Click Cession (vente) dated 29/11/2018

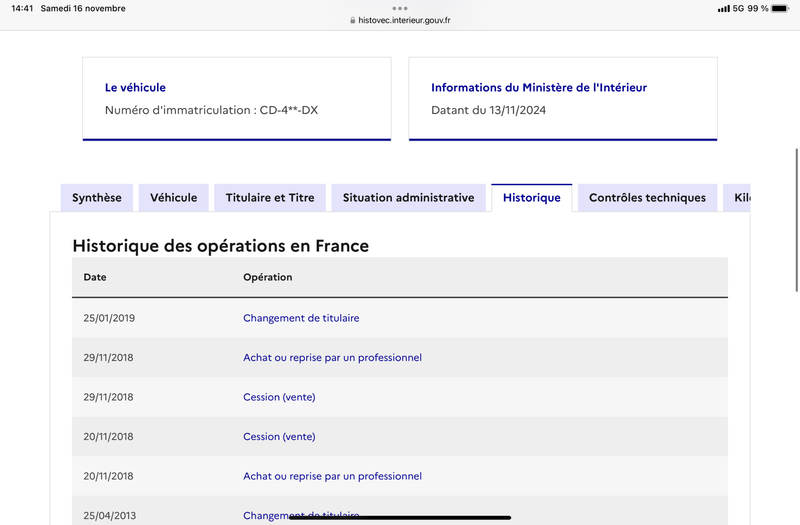pyautogui.click(x=279, y=397)
